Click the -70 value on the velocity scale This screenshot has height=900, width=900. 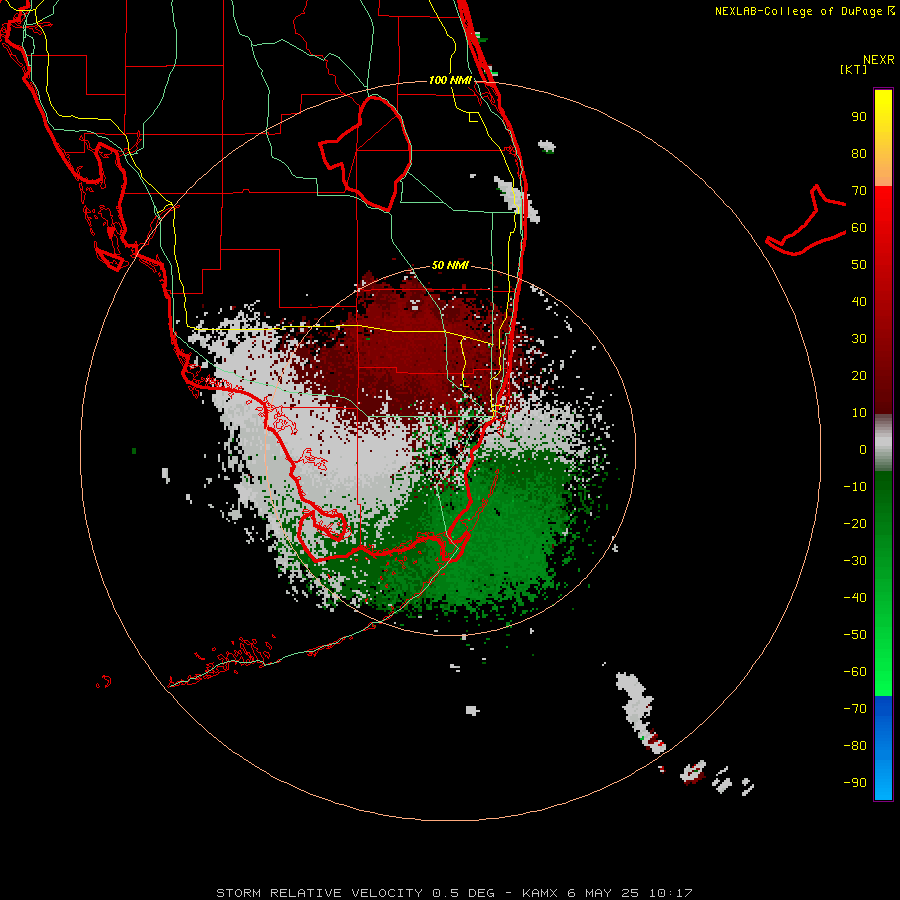(855, 708)
